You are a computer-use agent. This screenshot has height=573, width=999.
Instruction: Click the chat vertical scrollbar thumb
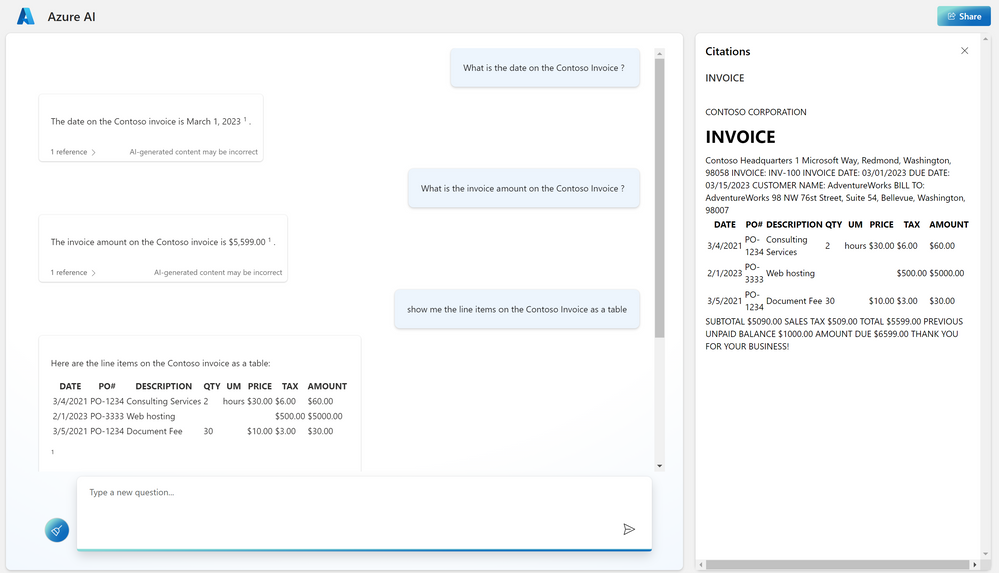coord(659,198)
